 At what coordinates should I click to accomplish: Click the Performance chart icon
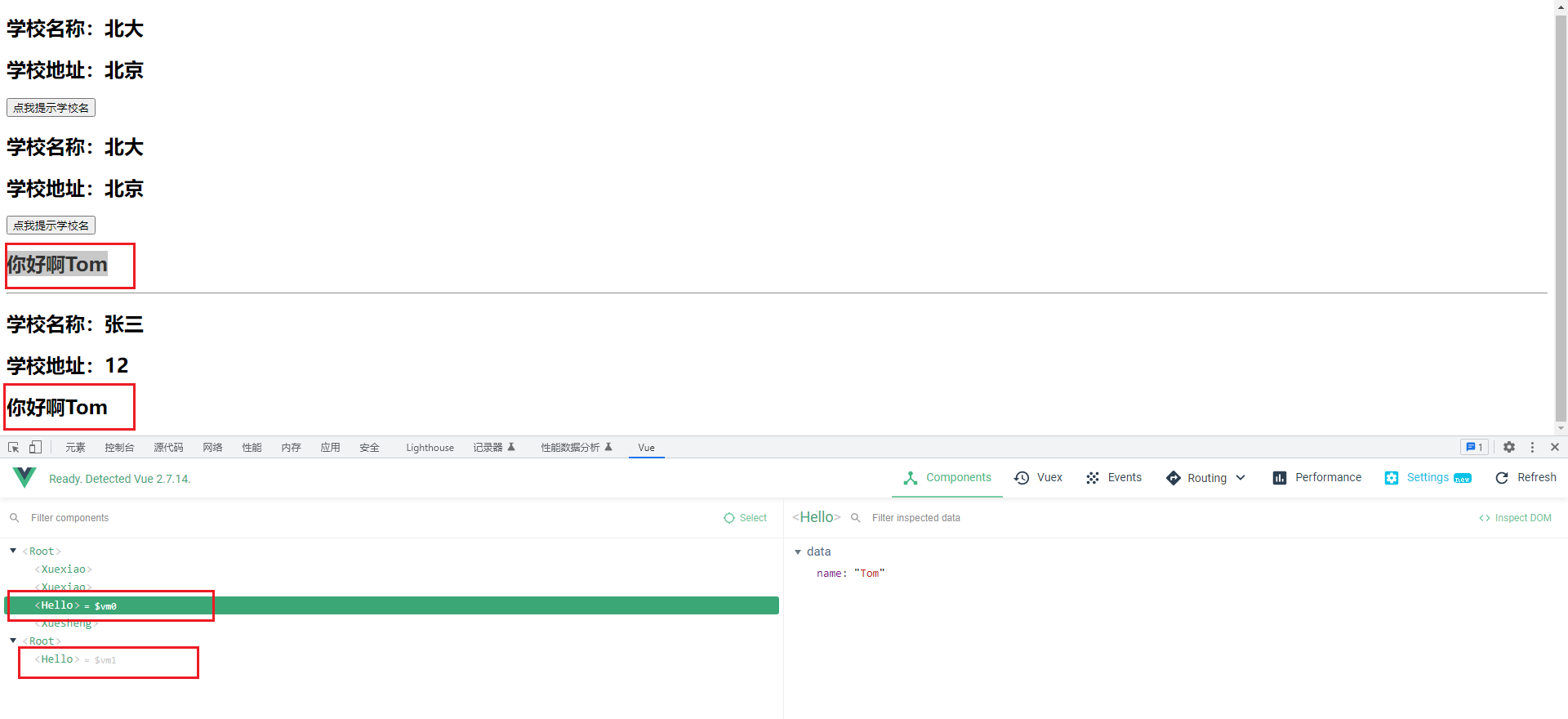pos(1280,478)
